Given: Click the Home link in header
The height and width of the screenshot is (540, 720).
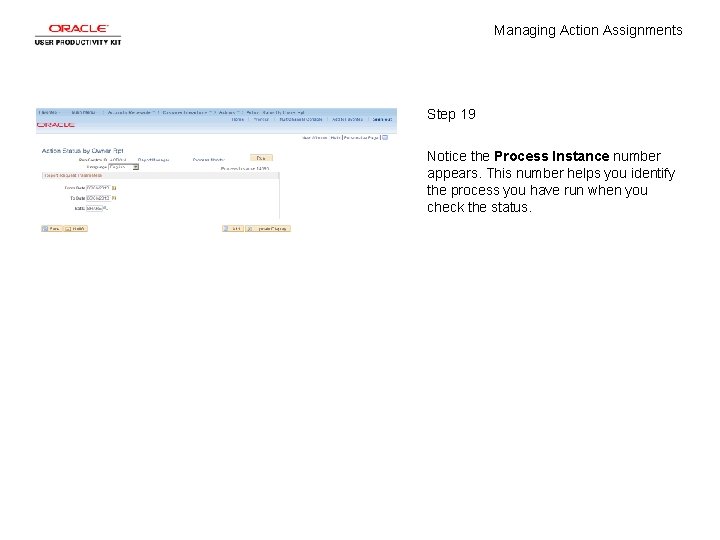Looking at the screenshot, I should (237, 119).
